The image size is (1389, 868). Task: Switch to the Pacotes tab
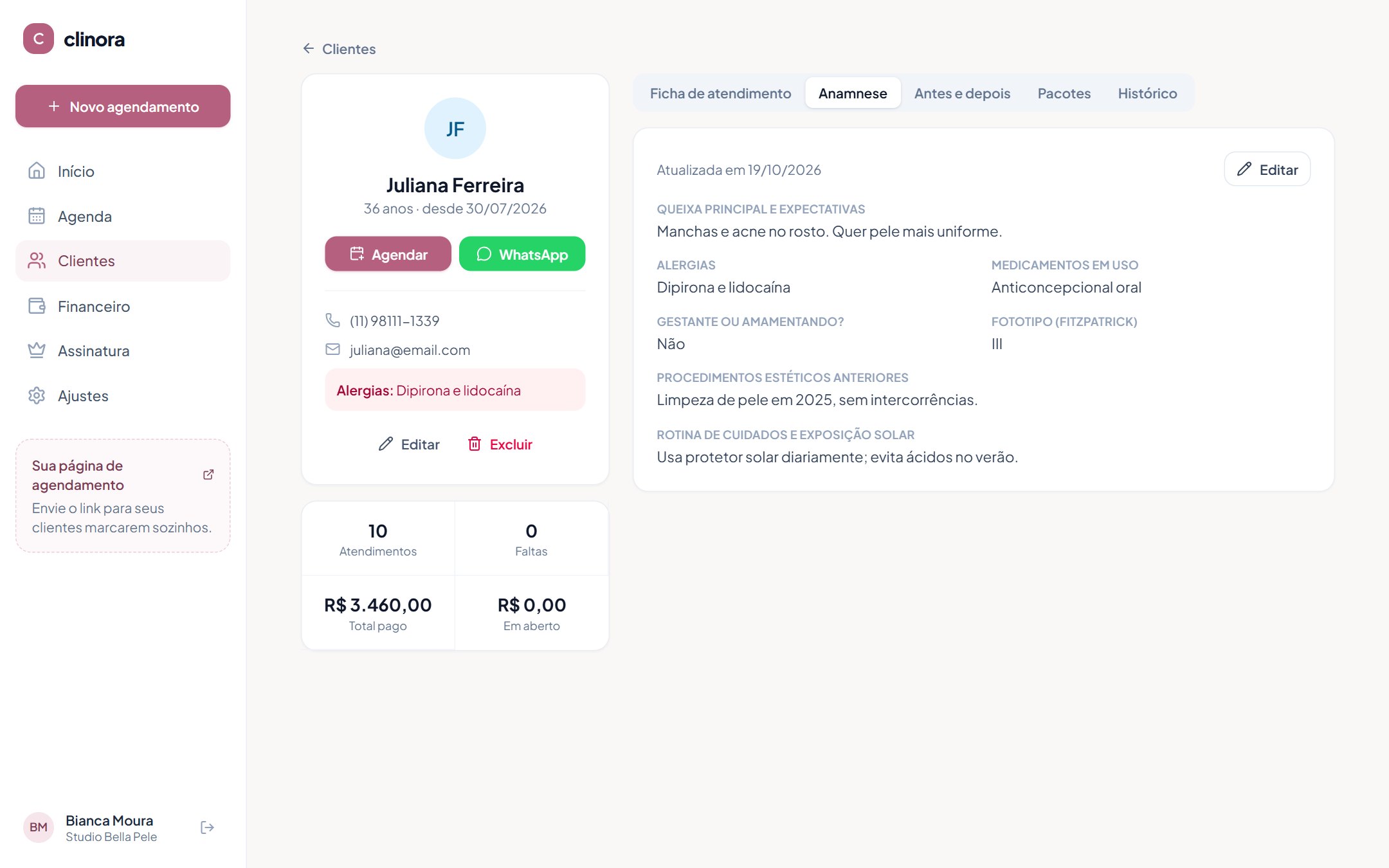pos(1064,93)
